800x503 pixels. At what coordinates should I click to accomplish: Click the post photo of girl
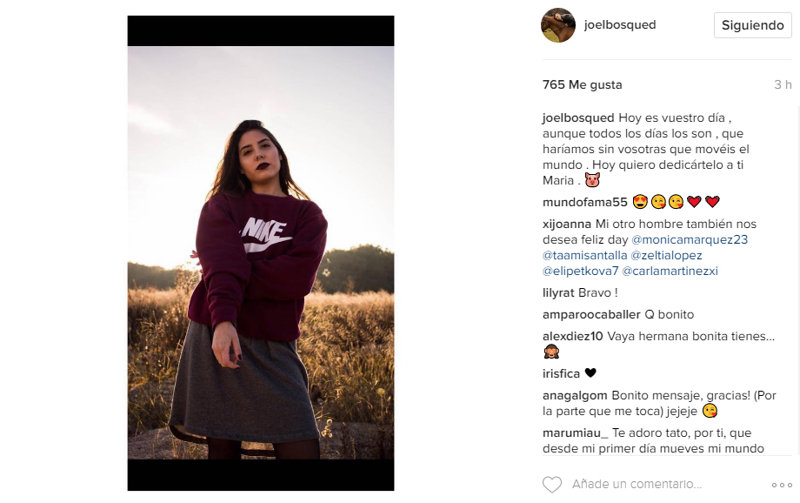tap(260, 250)
